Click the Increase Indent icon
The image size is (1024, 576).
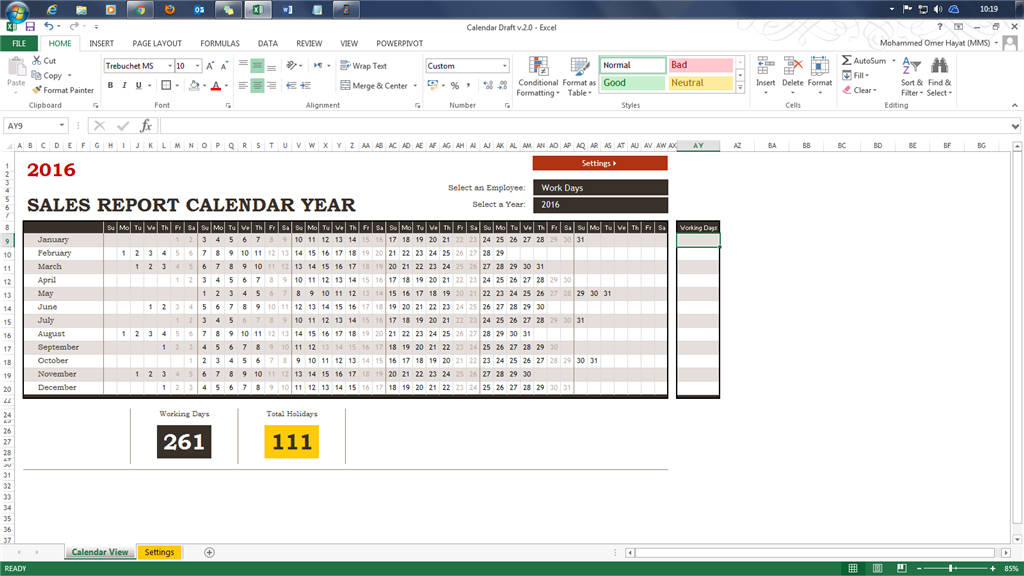[x=306, y=86]
